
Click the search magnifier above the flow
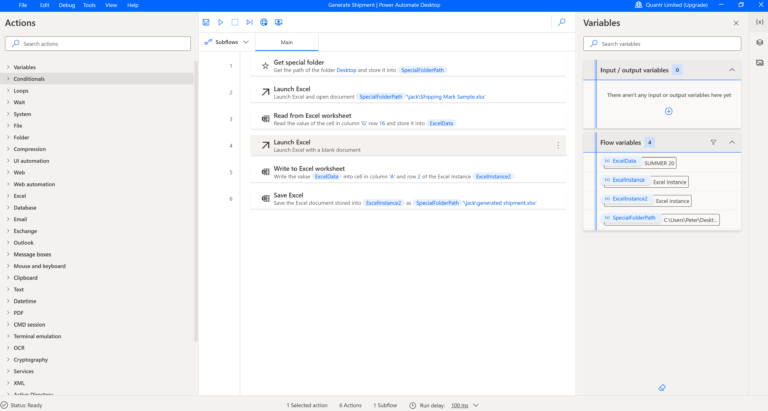coord(562,22)
